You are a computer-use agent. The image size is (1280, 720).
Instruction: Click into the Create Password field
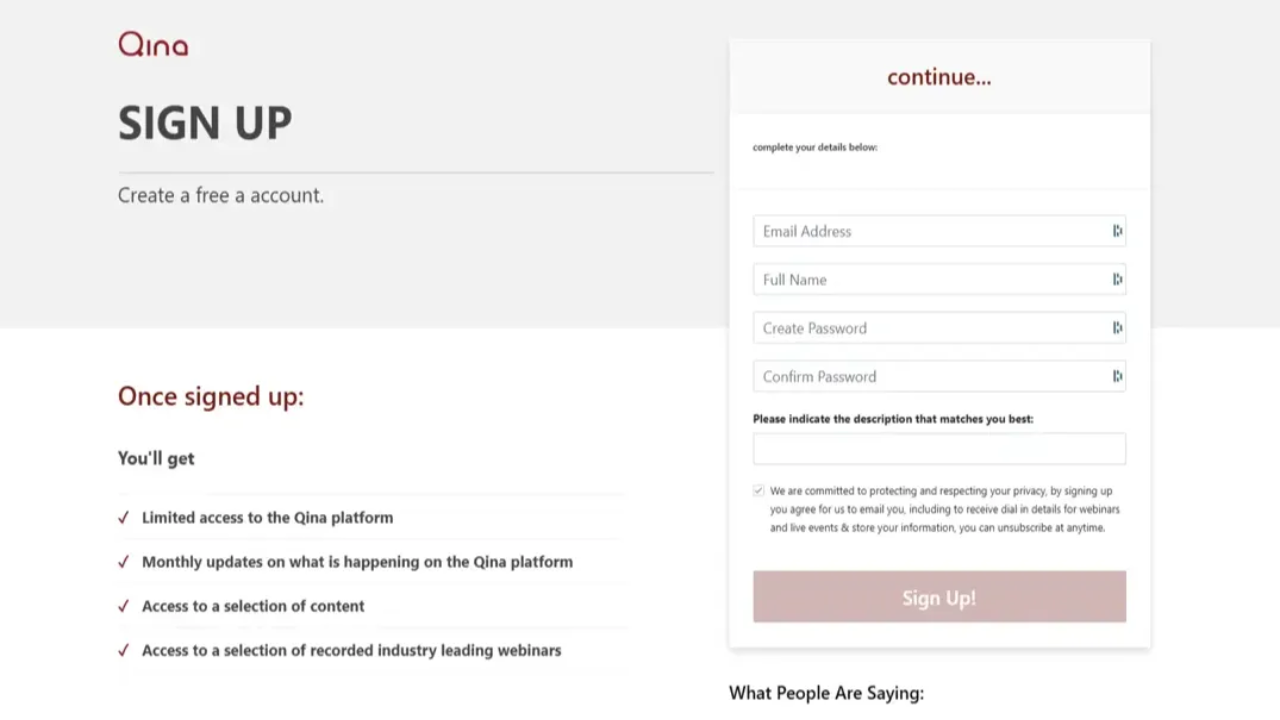click(x=930, y=328)
